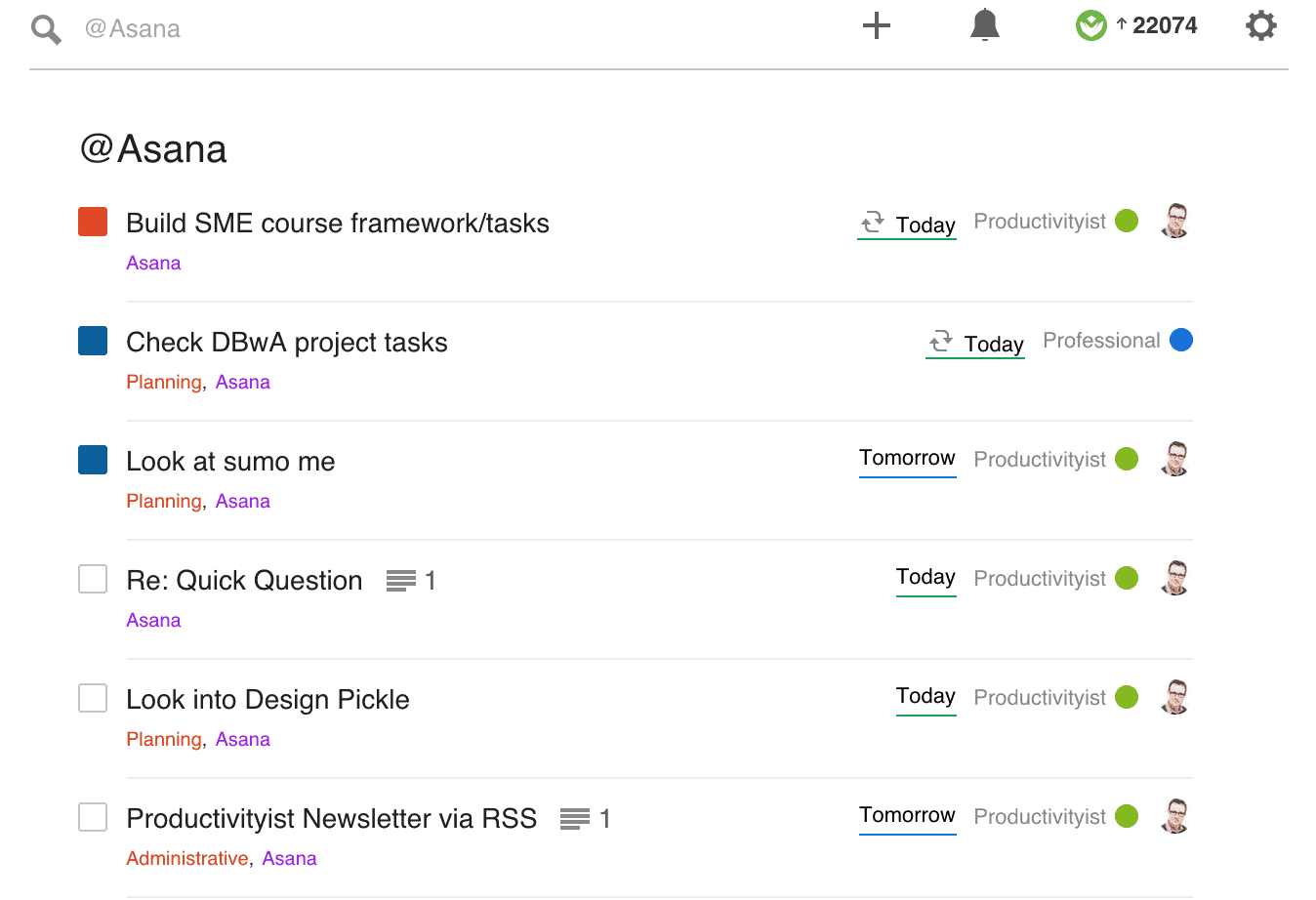Check off Build SME course framework/tasks
The image size is (1316, 900).
click(x=93, y=222)
